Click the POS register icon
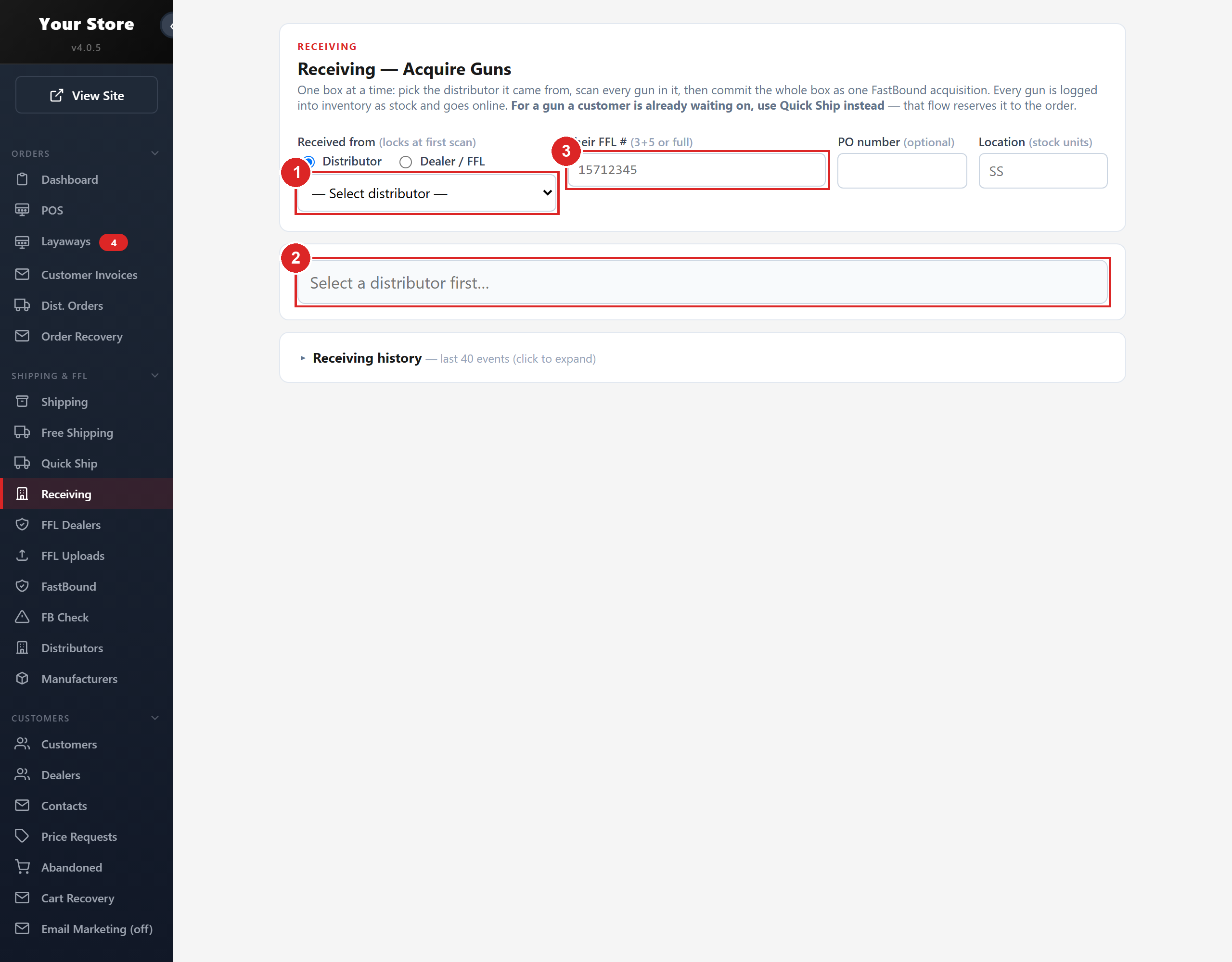Screen dimensions: 1232x962 tap(22, 210)
